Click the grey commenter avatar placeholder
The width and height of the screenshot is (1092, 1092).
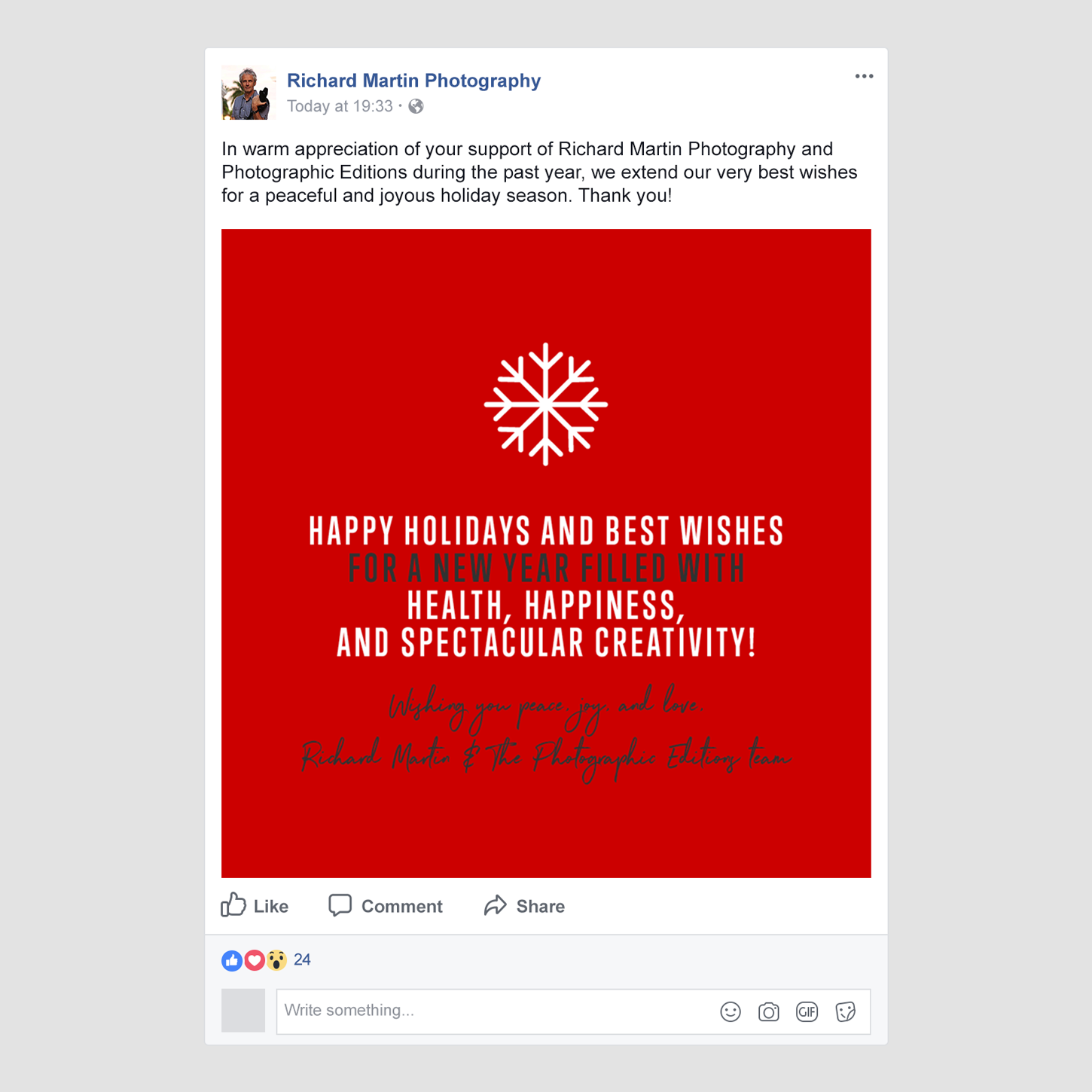tap(243, 1010)
